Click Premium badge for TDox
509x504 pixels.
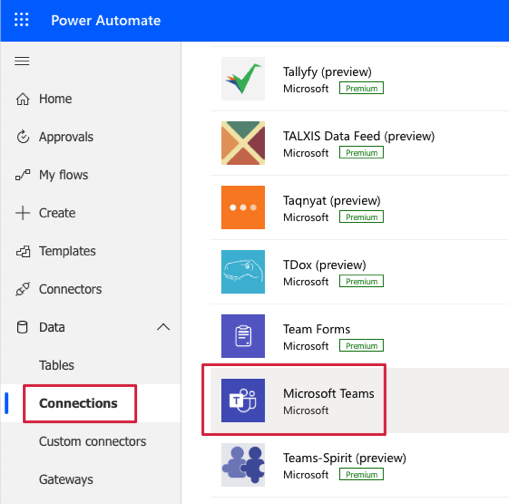[361, 281]
